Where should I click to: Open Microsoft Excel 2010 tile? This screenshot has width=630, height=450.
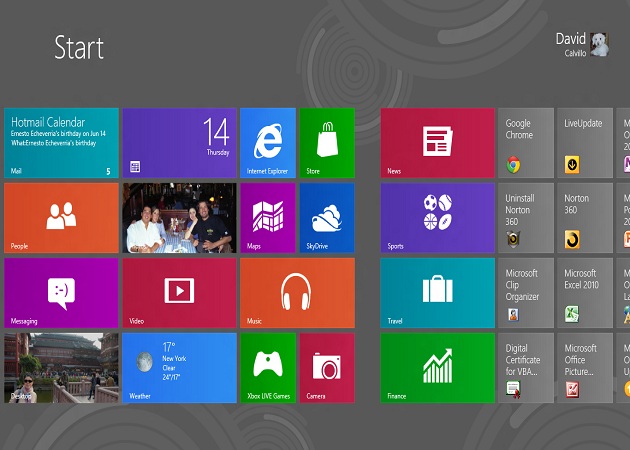tap(585, 292)
